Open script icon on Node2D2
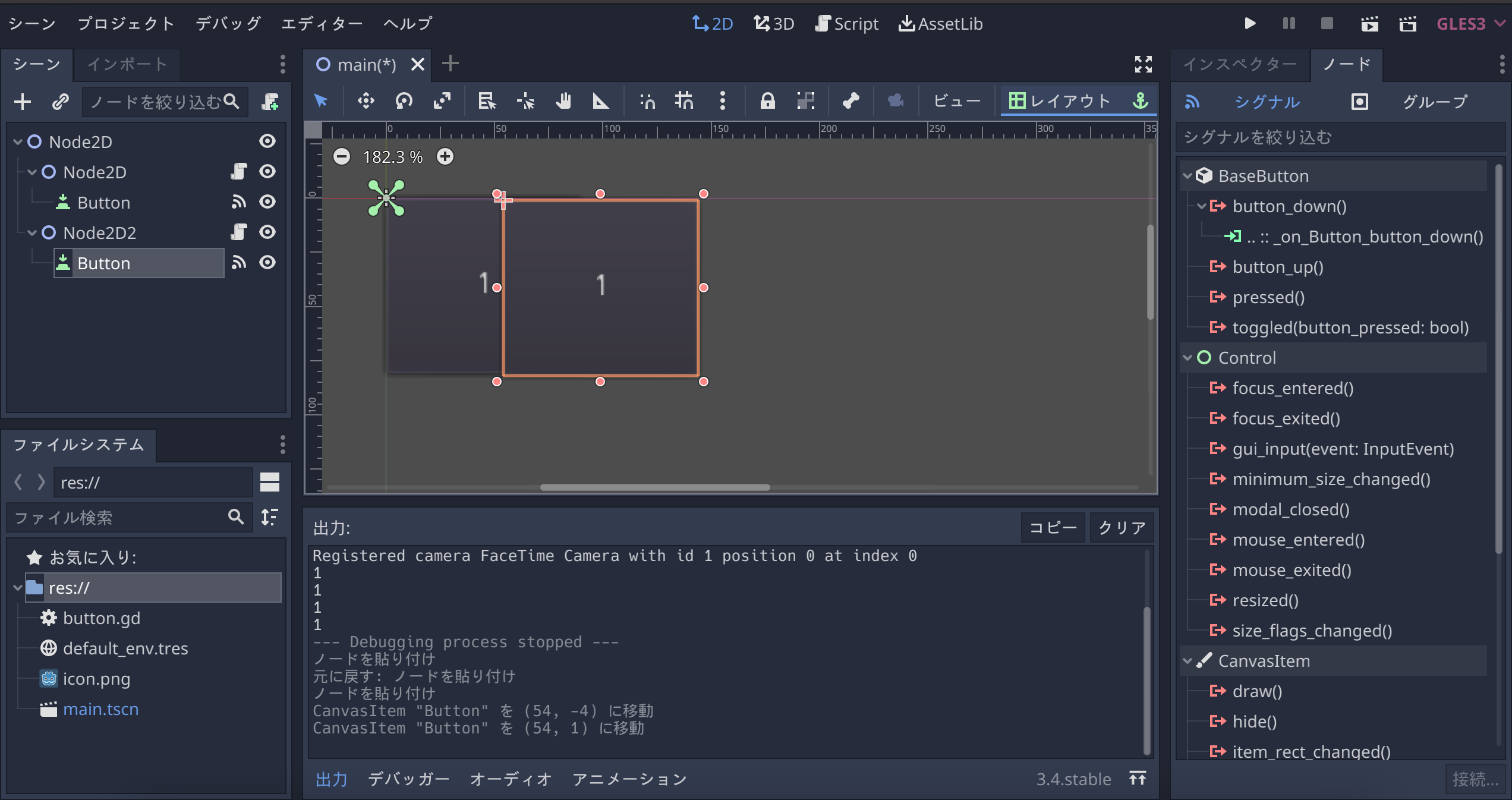 pyautogui.click(x=239, y=232)
